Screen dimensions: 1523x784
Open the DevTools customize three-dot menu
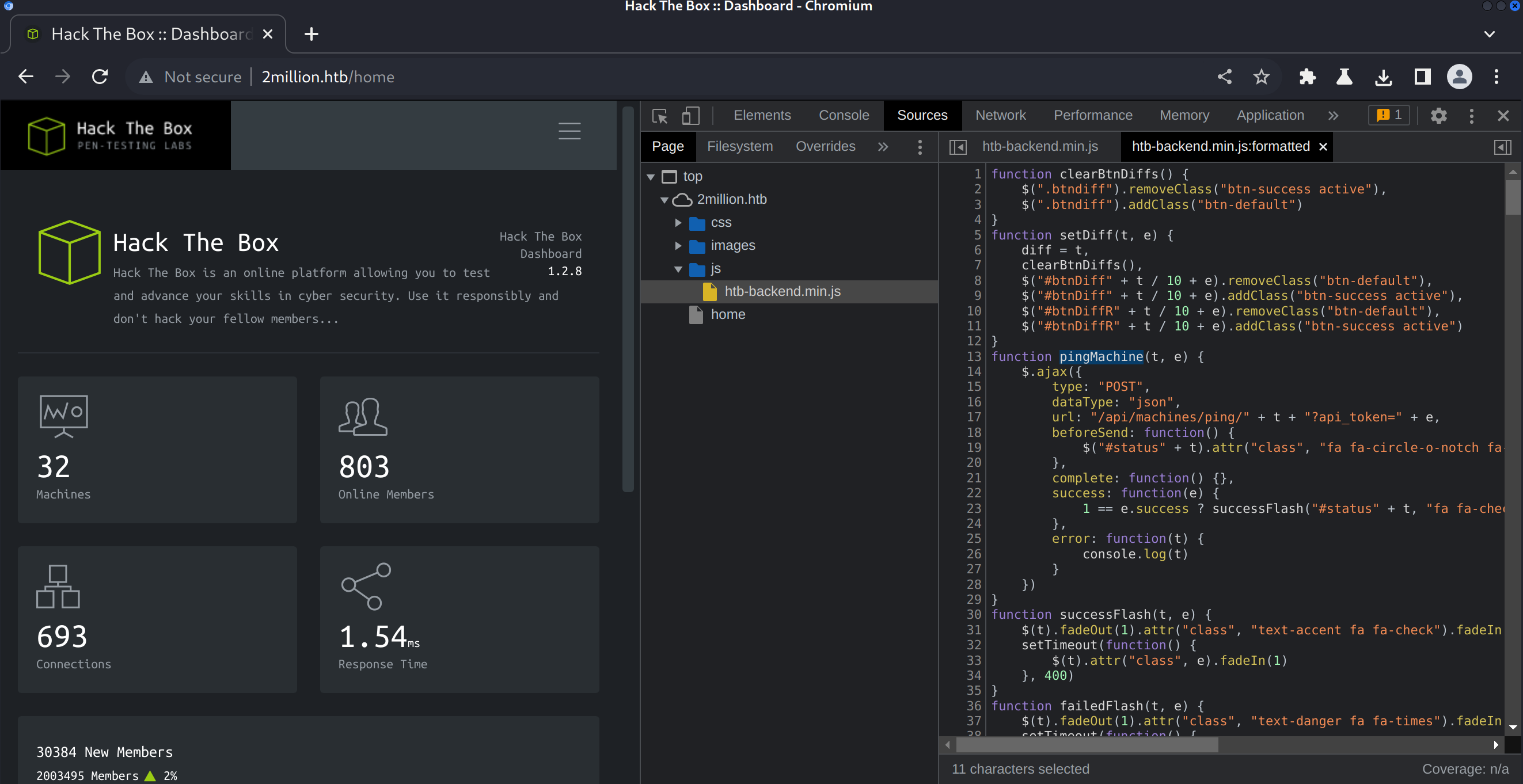[x=1472, y=115]
